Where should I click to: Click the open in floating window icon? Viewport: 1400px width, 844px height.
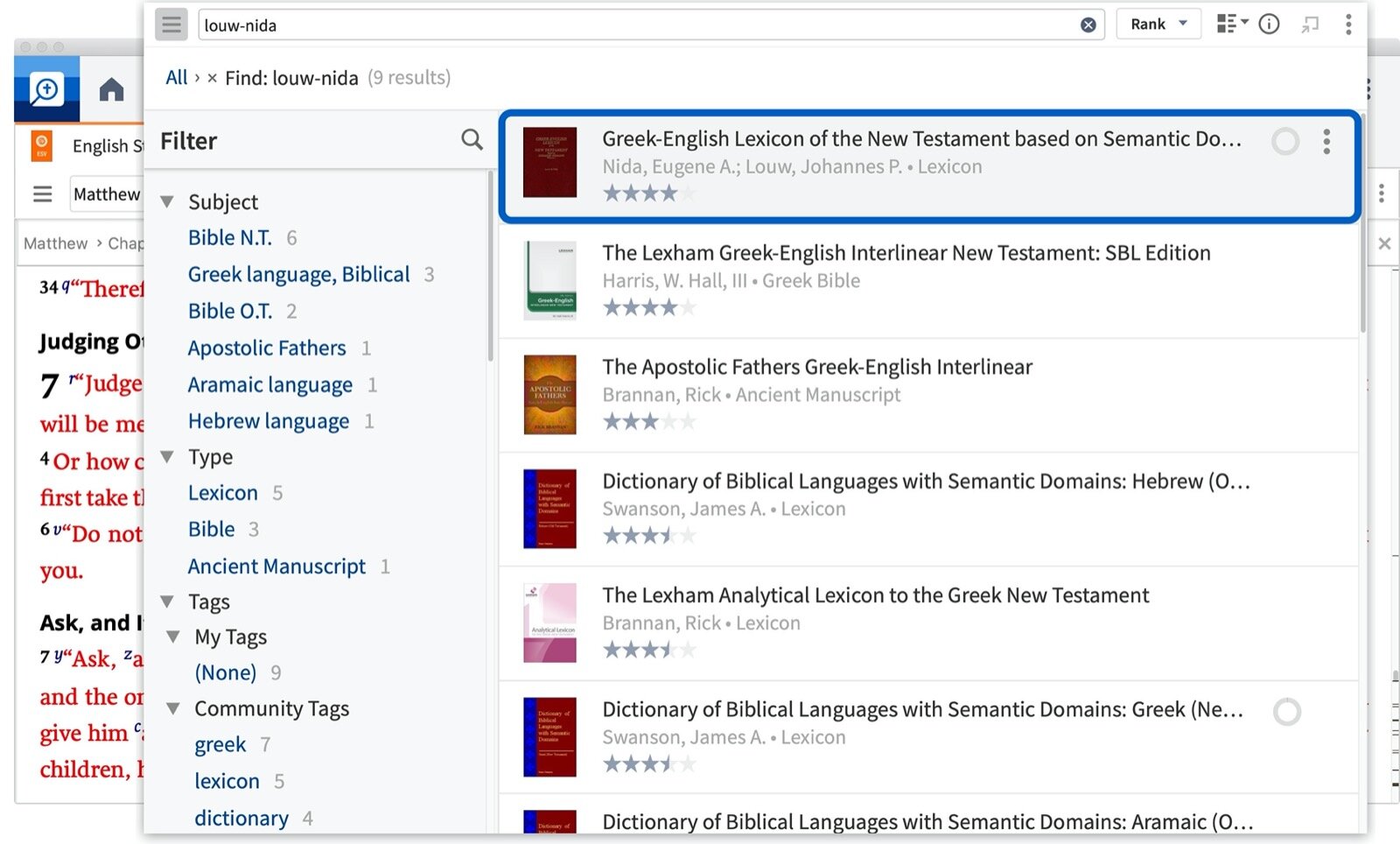[1309, 25]
